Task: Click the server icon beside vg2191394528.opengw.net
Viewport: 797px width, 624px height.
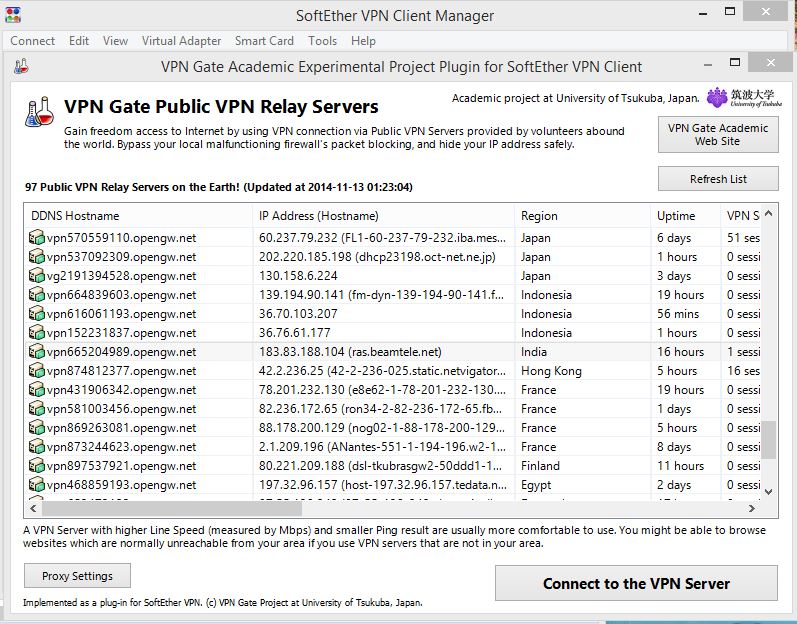Action: point(37,276)
